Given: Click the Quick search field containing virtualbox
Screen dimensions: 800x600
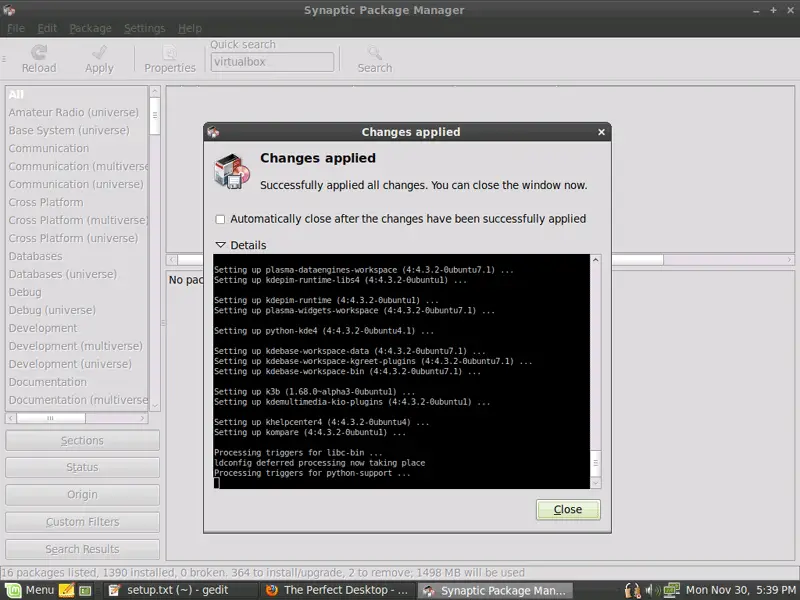Looking at the screenshot, I should coord(272,62).
